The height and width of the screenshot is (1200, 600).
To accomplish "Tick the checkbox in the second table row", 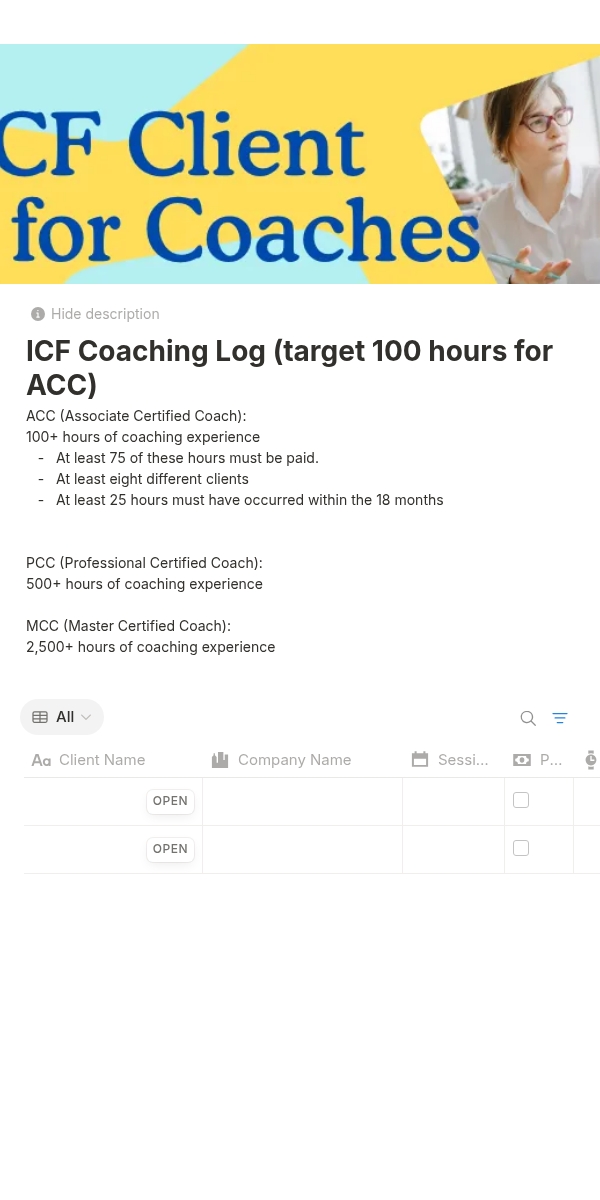I will pyautogui.click(x=521, y=848).
